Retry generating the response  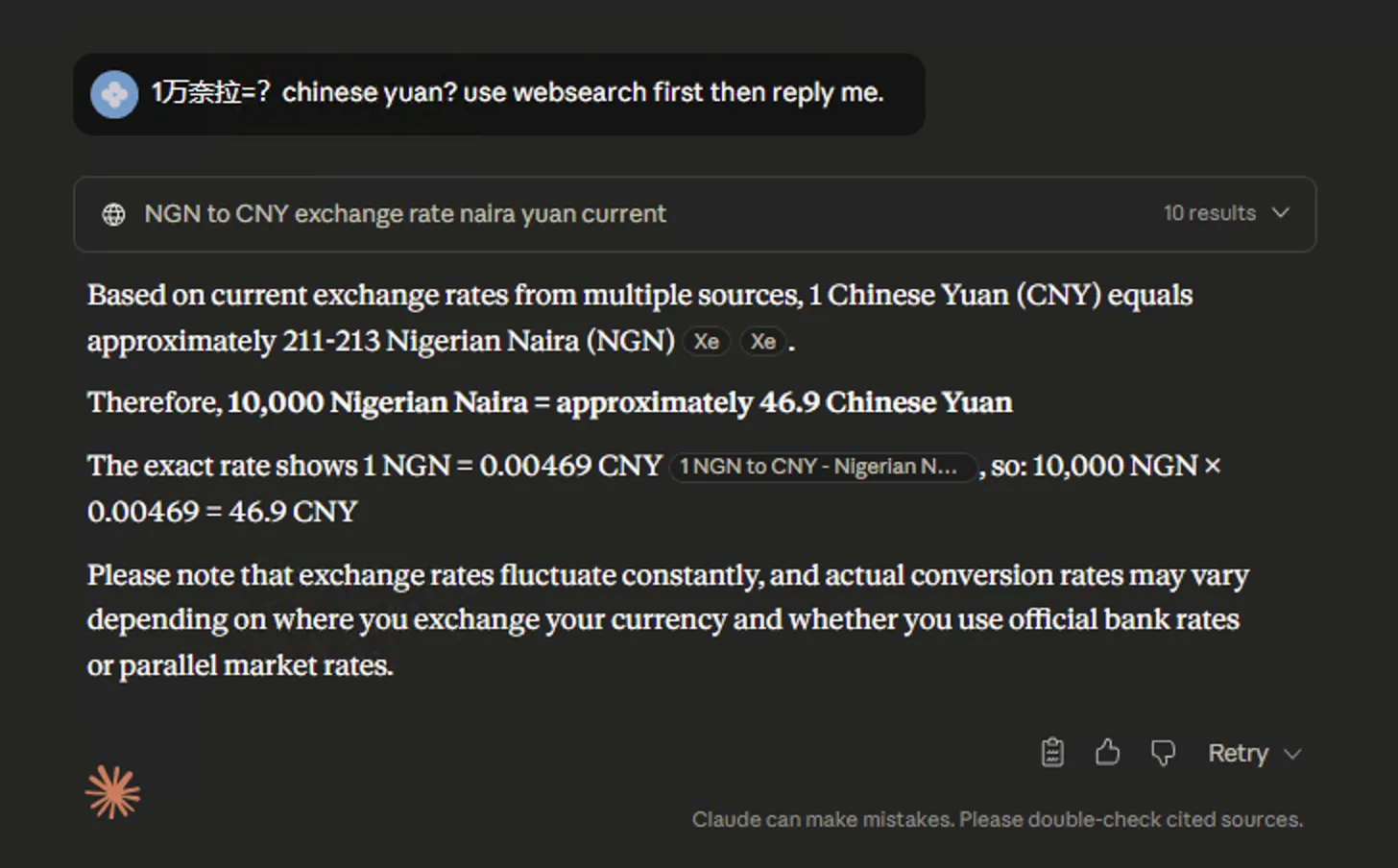1238,754
